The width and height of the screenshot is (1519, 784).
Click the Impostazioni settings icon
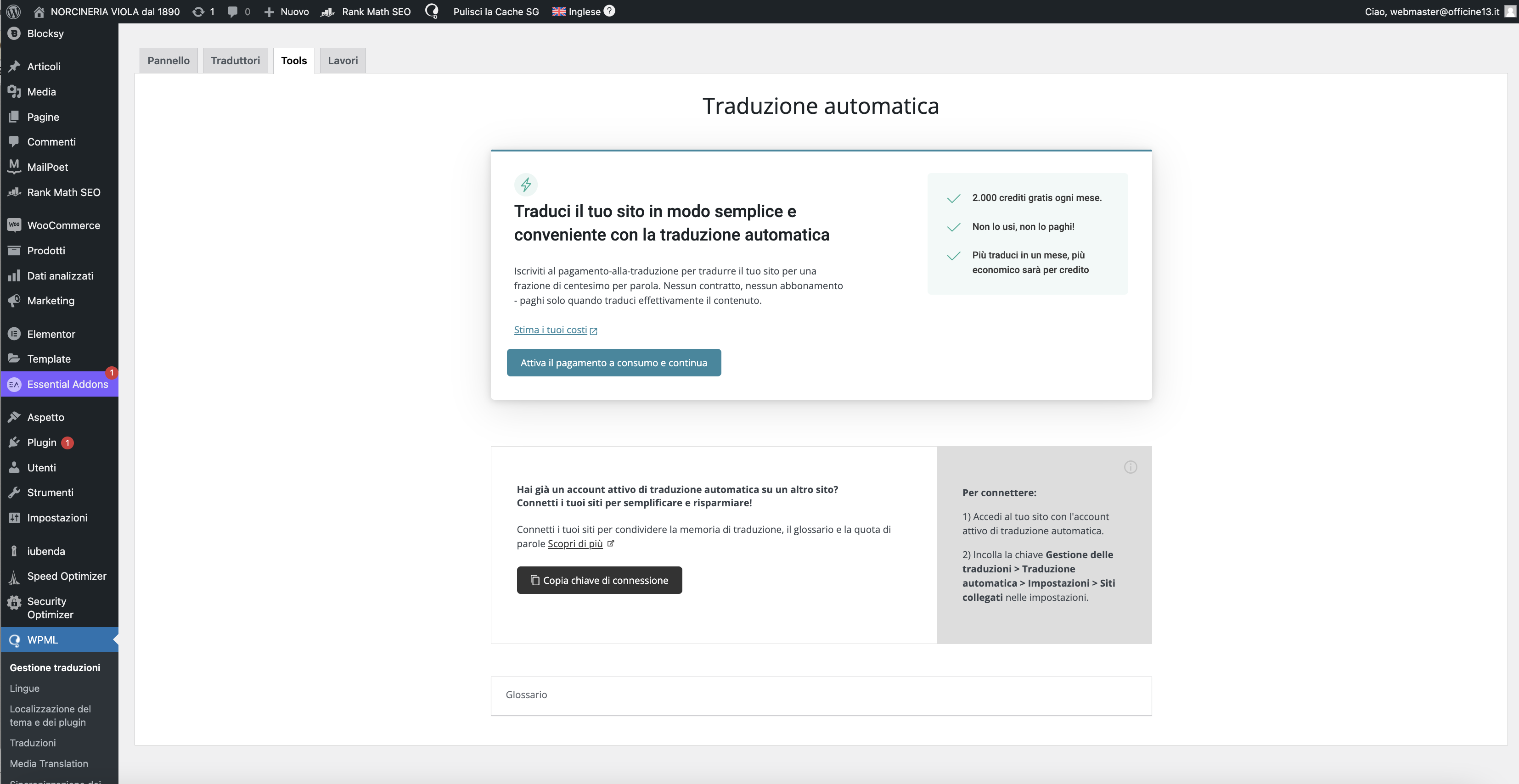[14, 518]
